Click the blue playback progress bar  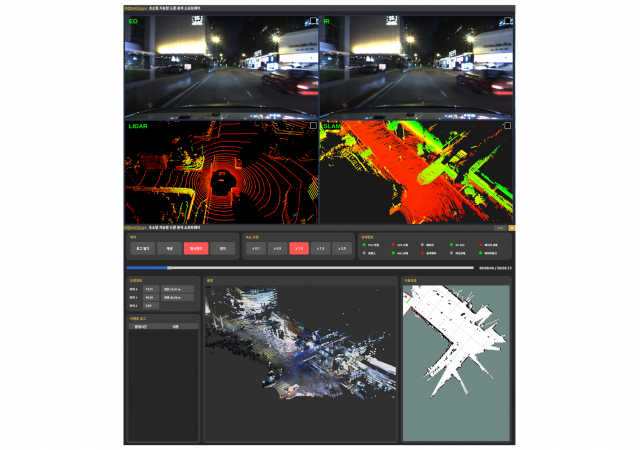[x=148, y=268]
